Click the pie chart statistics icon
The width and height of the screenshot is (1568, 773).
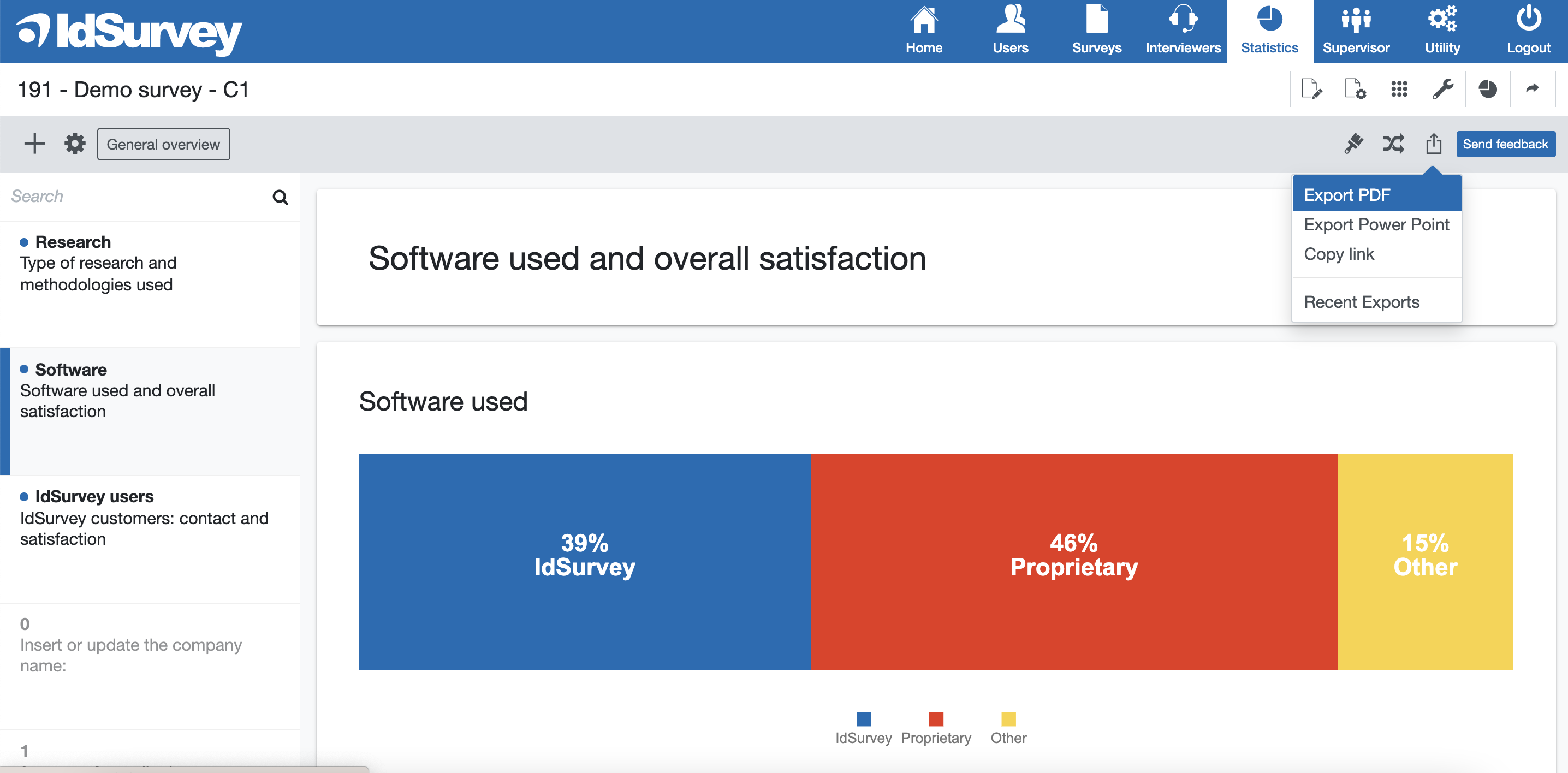click(1488, 89)
